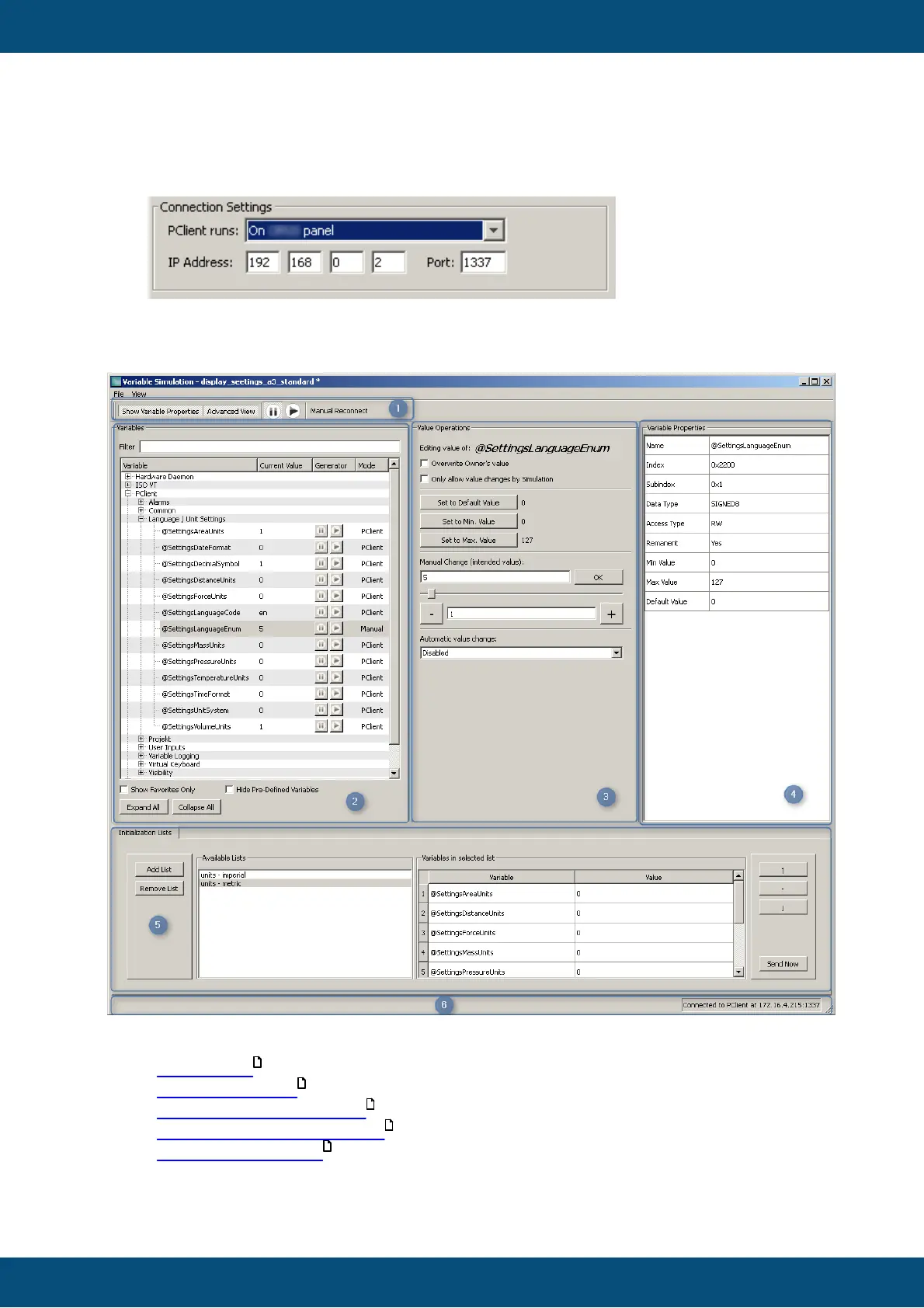The width and height of the screenshot is (924, 1308).
Task: Click the Filter input field
Action: tap(269, 447)
